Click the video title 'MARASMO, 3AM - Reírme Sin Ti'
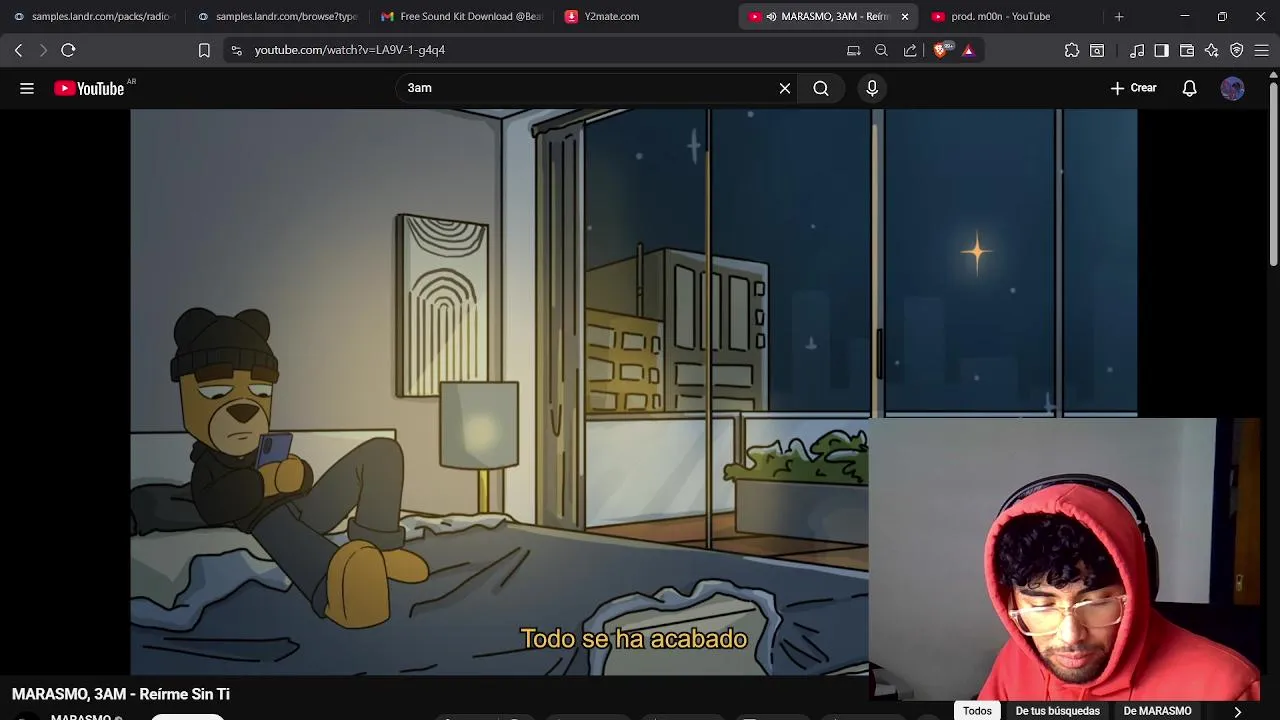The height and width of the screenshot is (720, 1280). 121,694
